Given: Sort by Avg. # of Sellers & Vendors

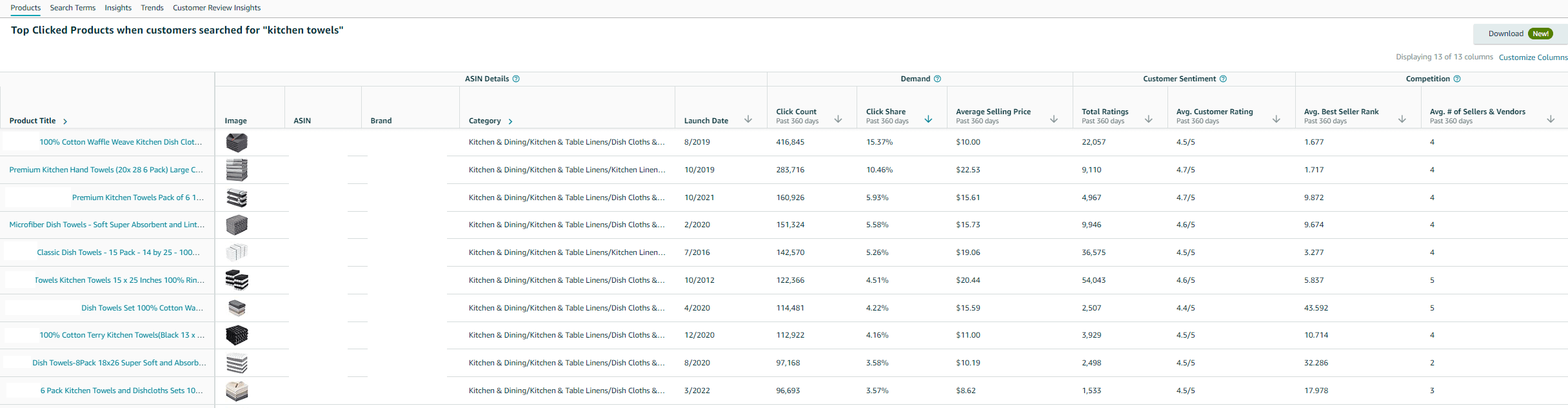Looking at the screenshot, I should pyautogui.click(x=1551, y=119).
